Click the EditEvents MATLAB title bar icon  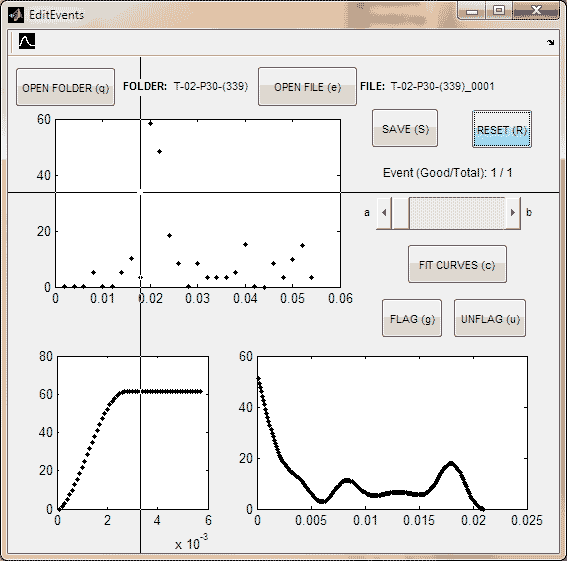pos(16,15)
